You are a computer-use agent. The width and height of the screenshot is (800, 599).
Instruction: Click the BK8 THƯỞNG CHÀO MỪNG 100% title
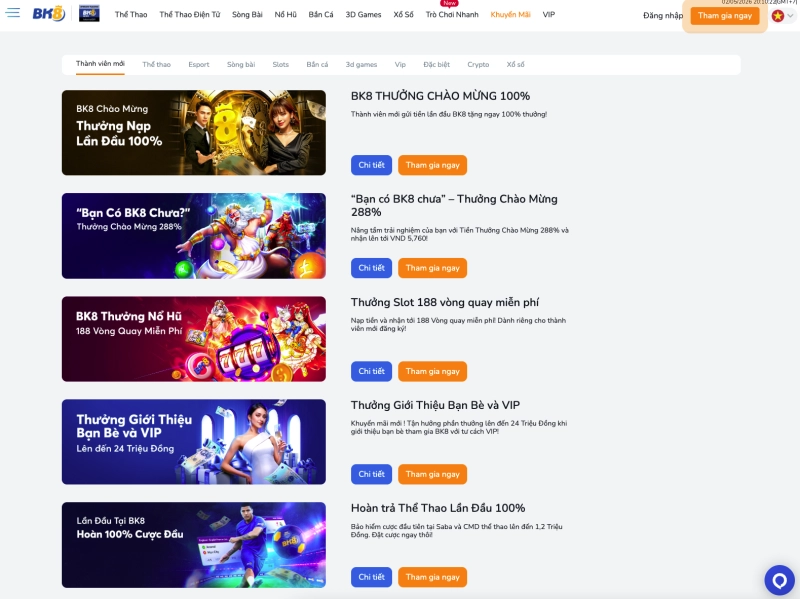(440, 96)
